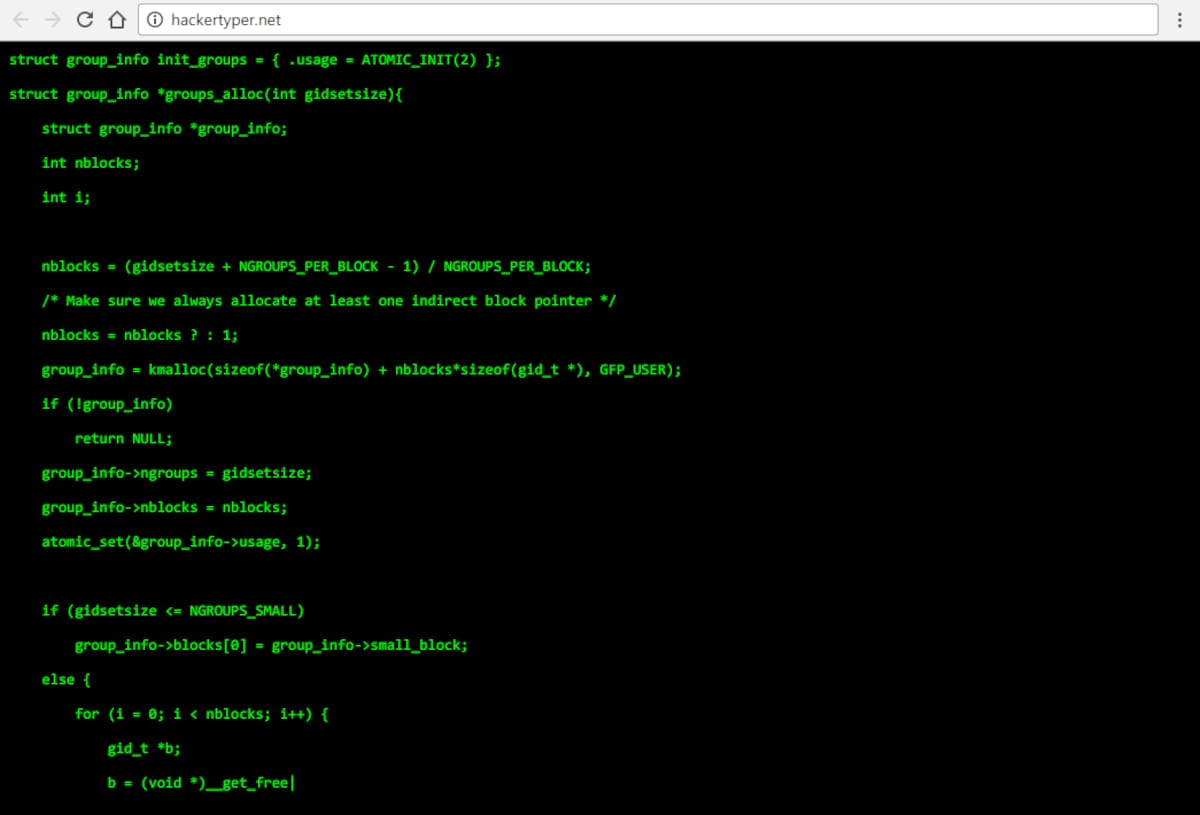Click the 'nblocks = nblocks ? : 1;' line
Image resolution: width=1200 pixels, height=815 pixels.
point(140,335)
